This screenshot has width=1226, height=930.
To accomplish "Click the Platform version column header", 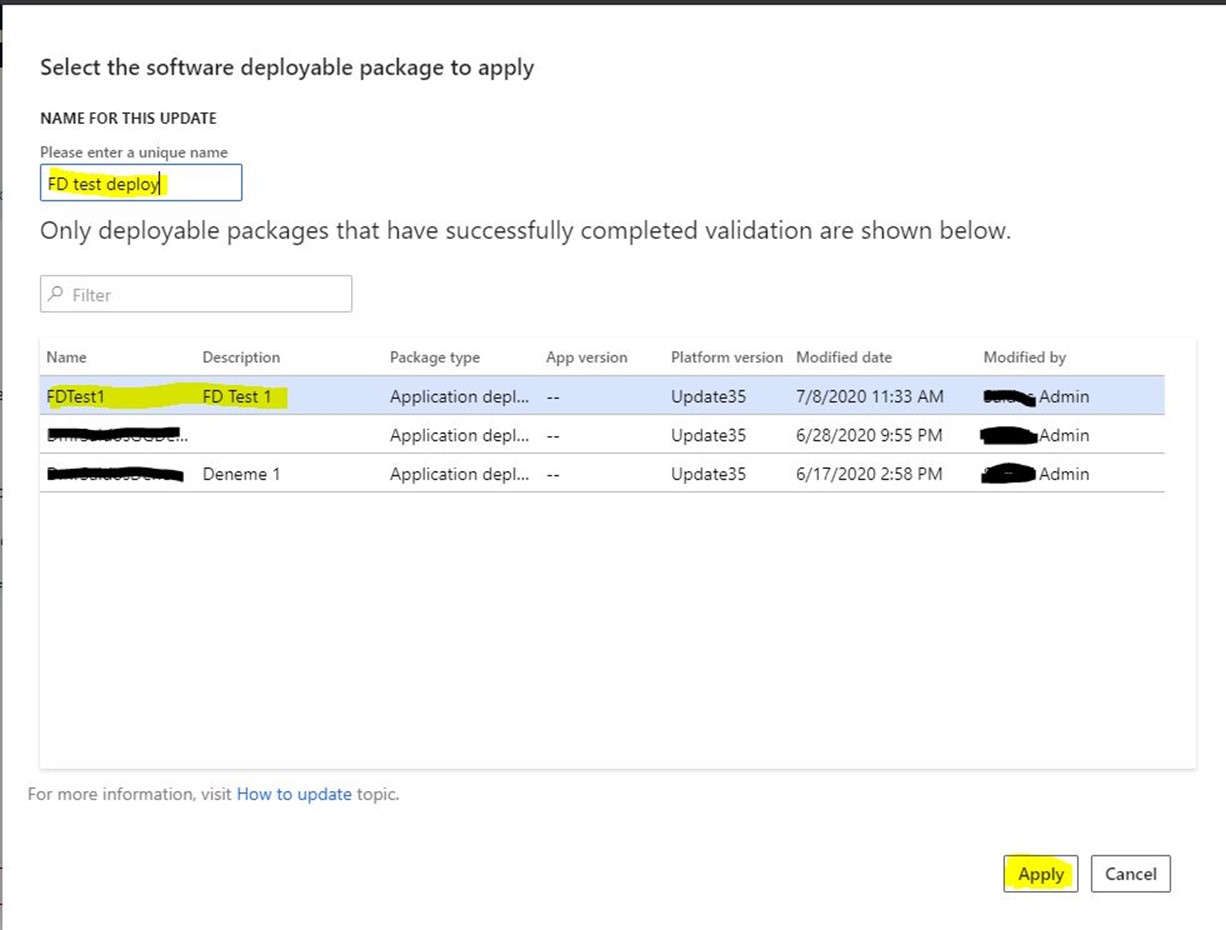I will [727, 357].
